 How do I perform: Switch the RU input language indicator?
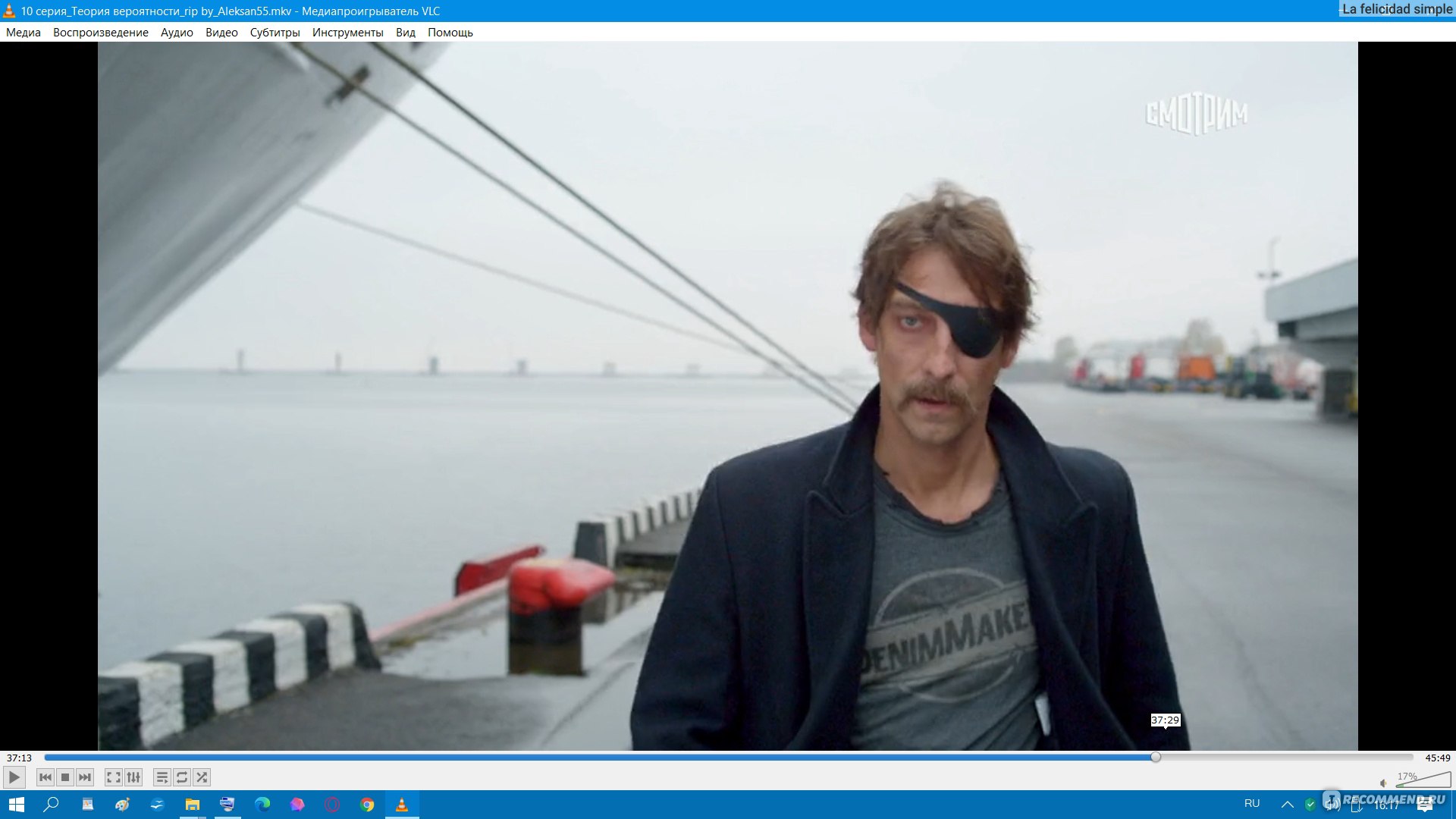[x=1252, y=804]
